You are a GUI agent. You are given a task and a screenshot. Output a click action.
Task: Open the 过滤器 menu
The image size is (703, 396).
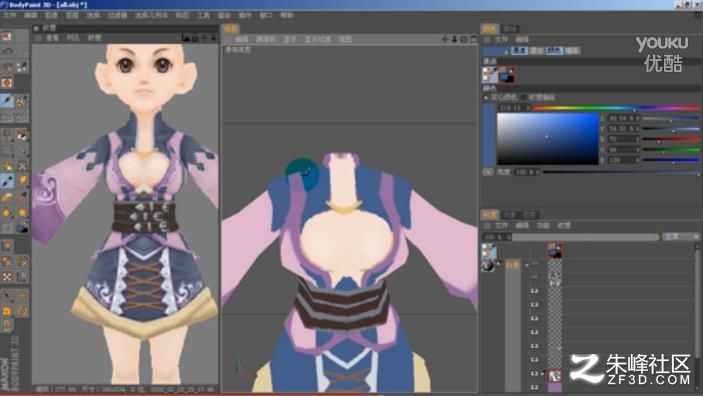117,15
